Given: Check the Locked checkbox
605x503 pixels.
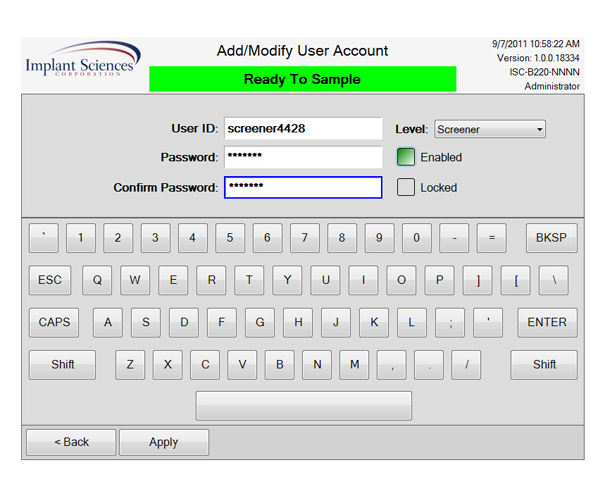Looking at the screenshot, I should point(406,187).
